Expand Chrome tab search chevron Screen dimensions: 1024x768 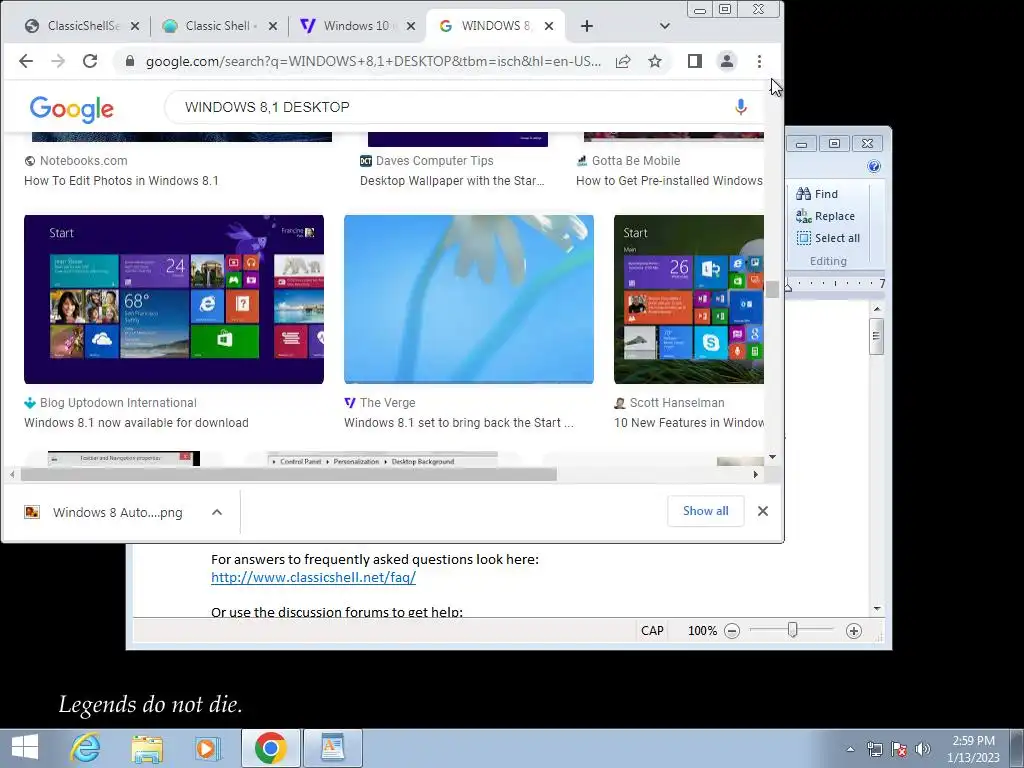664,26
